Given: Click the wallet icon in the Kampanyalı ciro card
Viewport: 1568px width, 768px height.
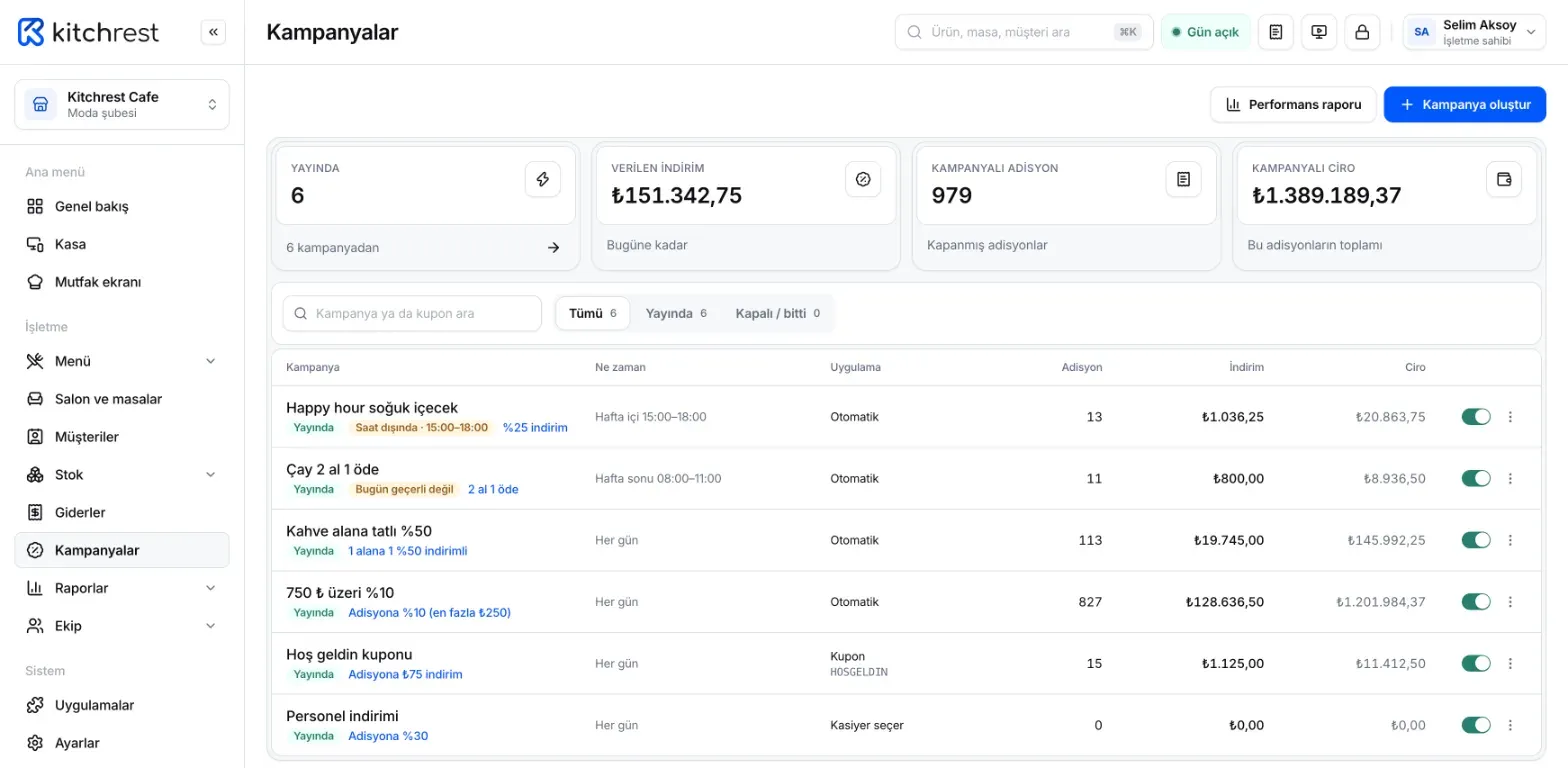Looking at the screenshot, I should point(1504,179).
